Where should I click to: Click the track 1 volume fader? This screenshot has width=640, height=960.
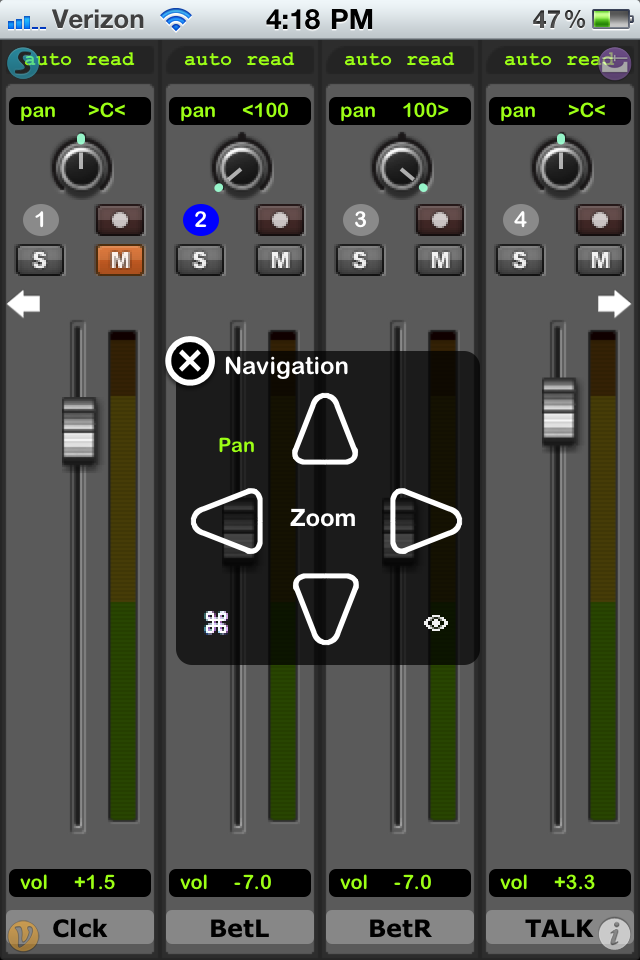(79, 430)
